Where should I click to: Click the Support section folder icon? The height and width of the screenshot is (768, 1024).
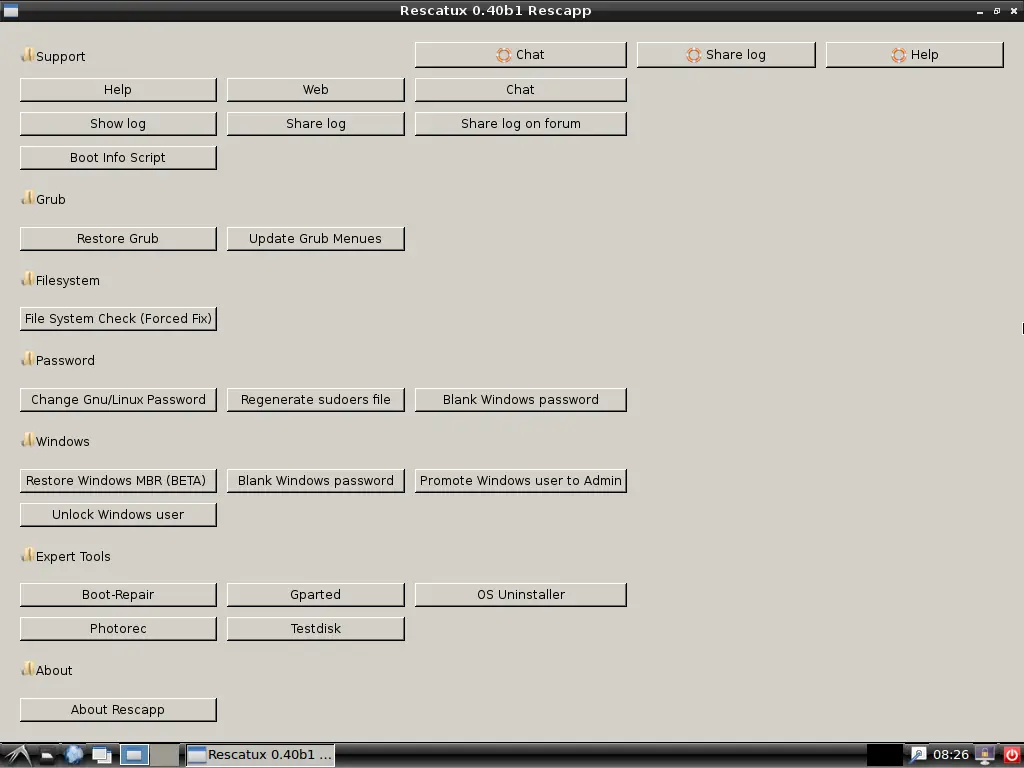click(x=27, y=55)
